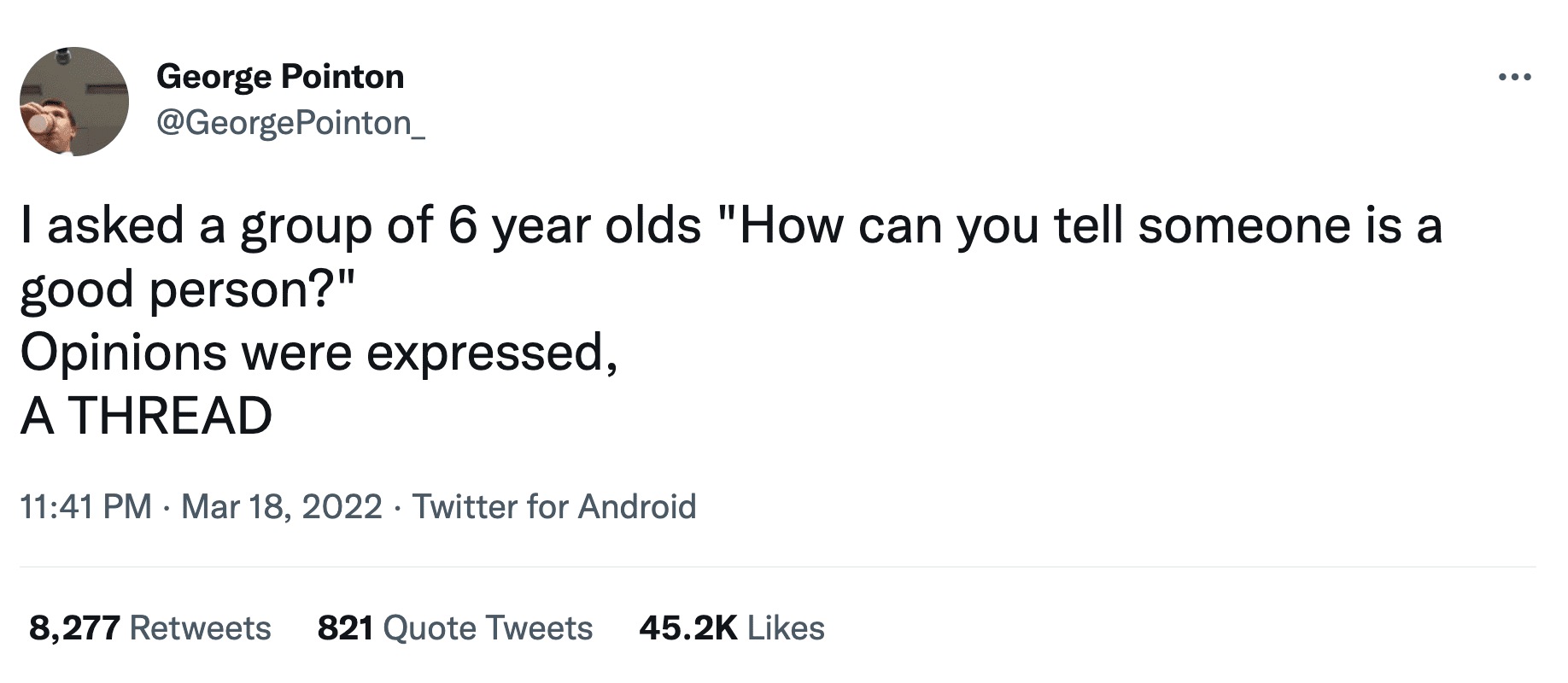1568x683 pixels.
Task: View the 8,277 Retweets list
Action: click(x=149, y=628)
